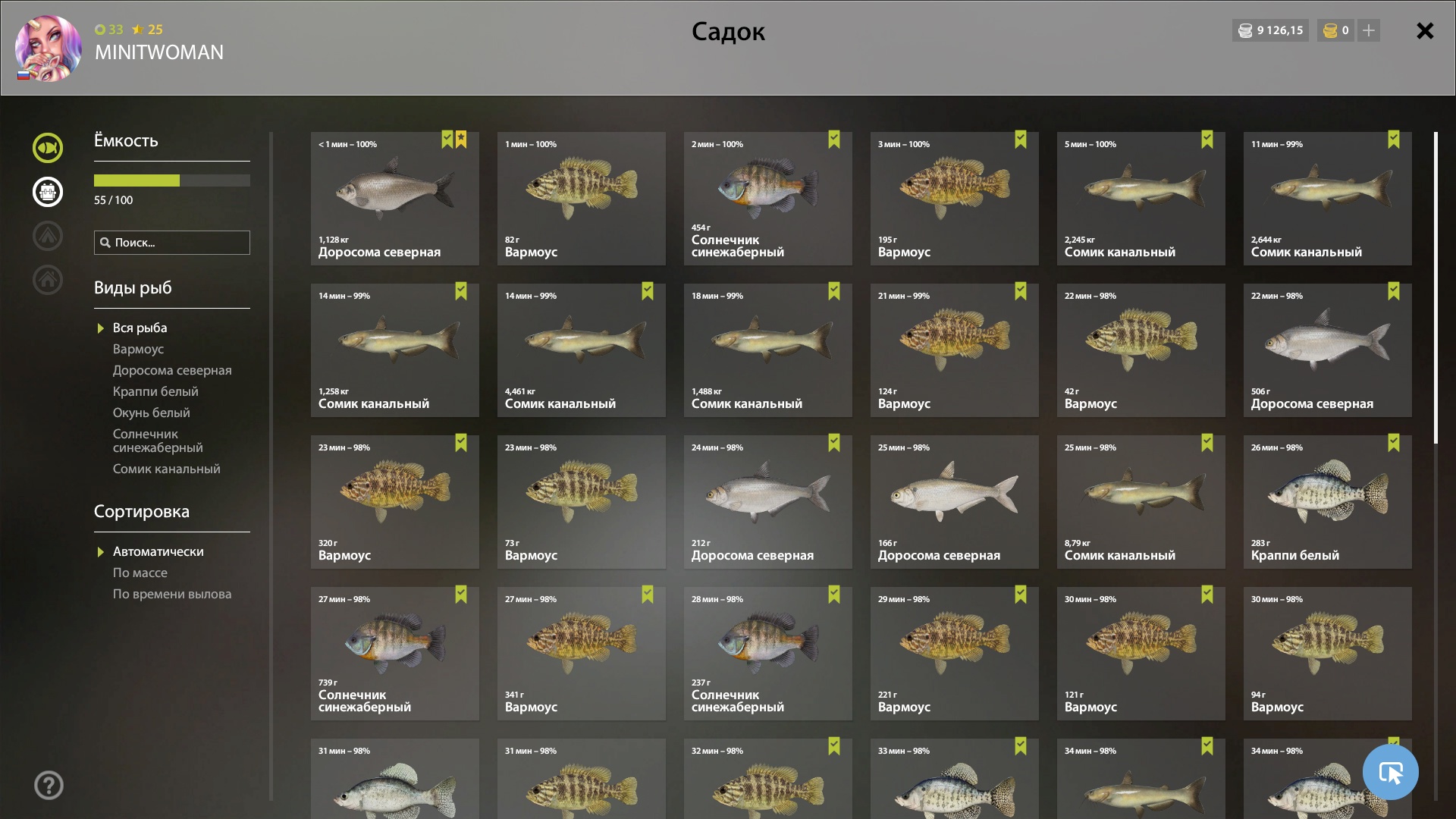Toggle the bookmark on Краппи белый 283 г
This screenshot has height=819, width=1456.
click(1394, 443)
